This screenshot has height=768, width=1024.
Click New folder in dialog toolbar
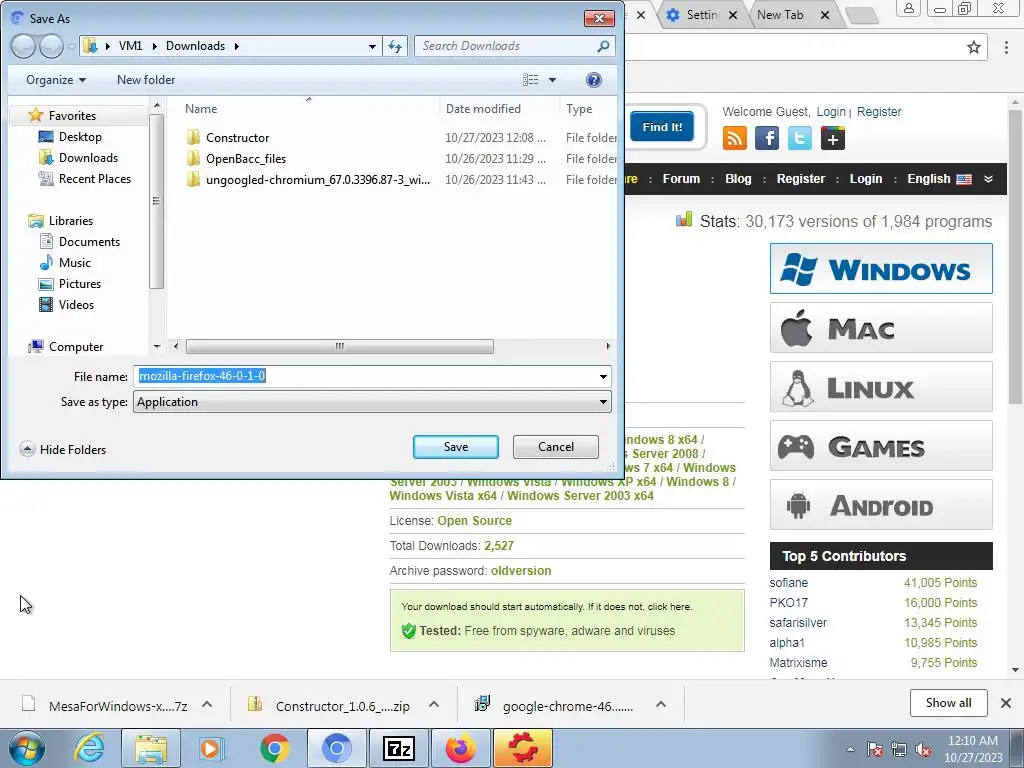pos(146,80)
